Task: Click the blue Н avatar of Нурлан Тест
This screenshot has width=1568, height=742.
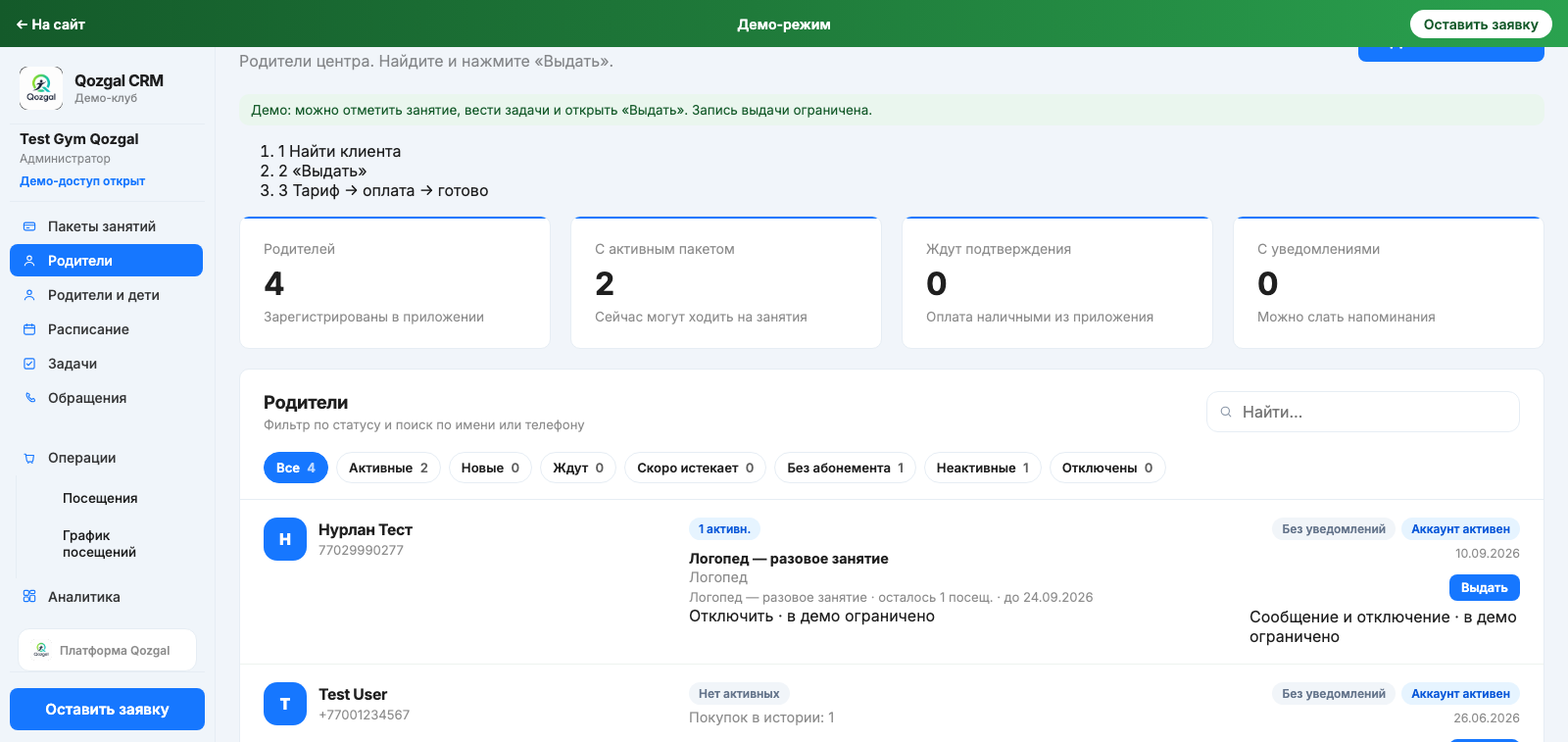Action: click(x=285, y=539)
